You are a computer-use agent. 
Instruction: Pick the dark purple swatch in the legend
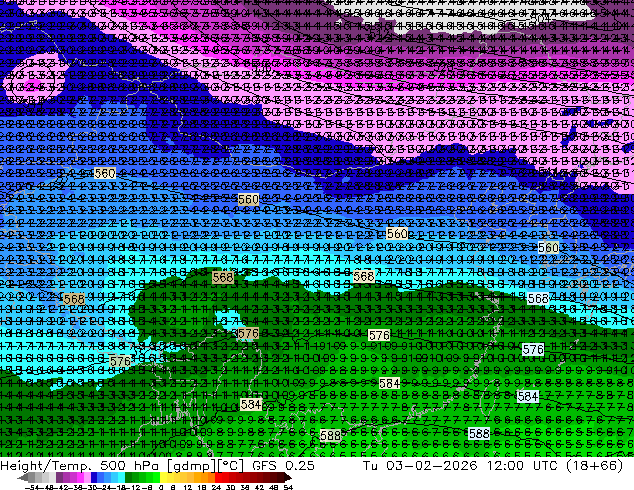59,478
